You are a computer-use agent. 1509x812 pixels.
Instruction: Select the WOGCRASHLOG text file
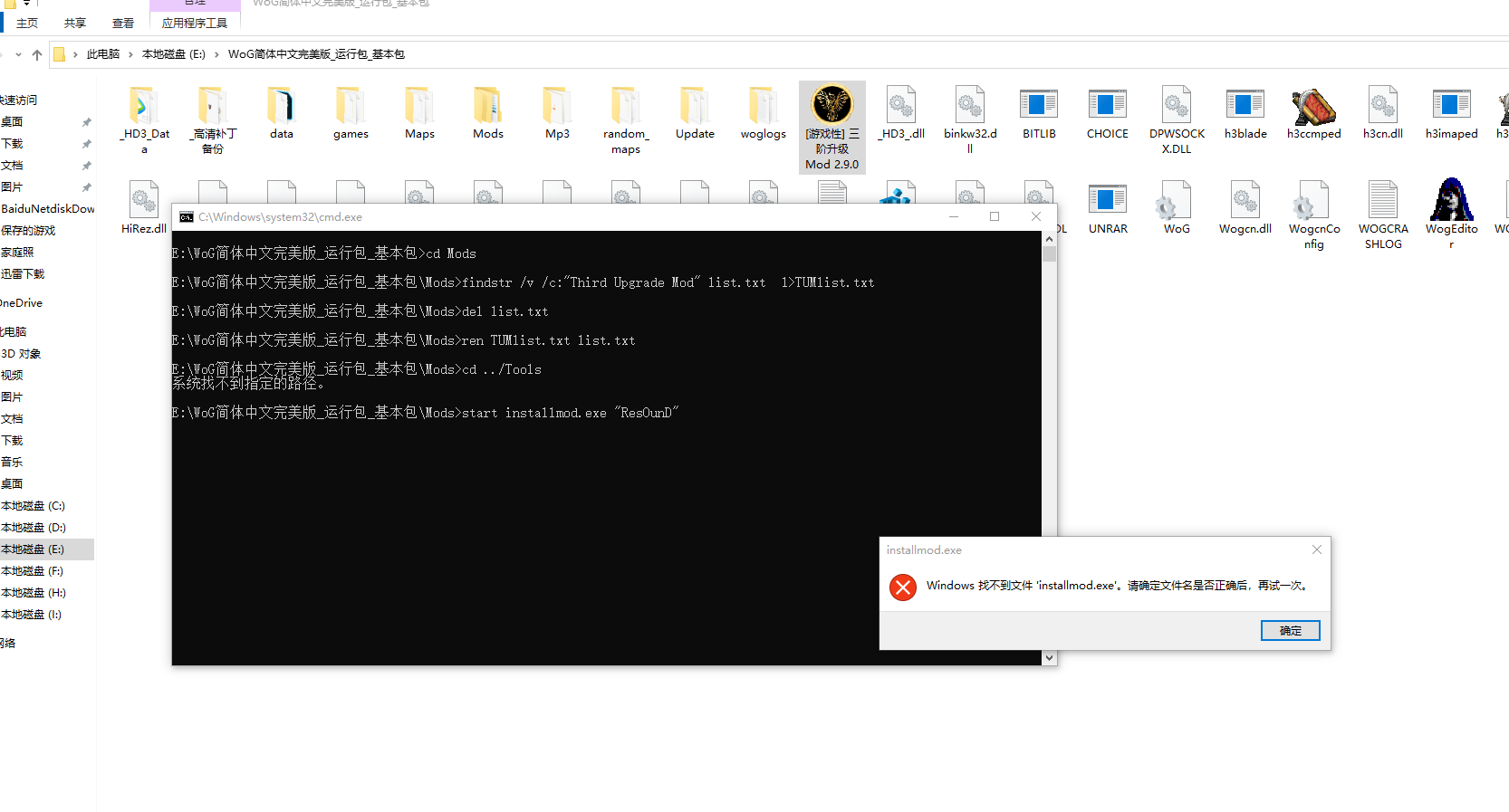[x=1383, y=215]
